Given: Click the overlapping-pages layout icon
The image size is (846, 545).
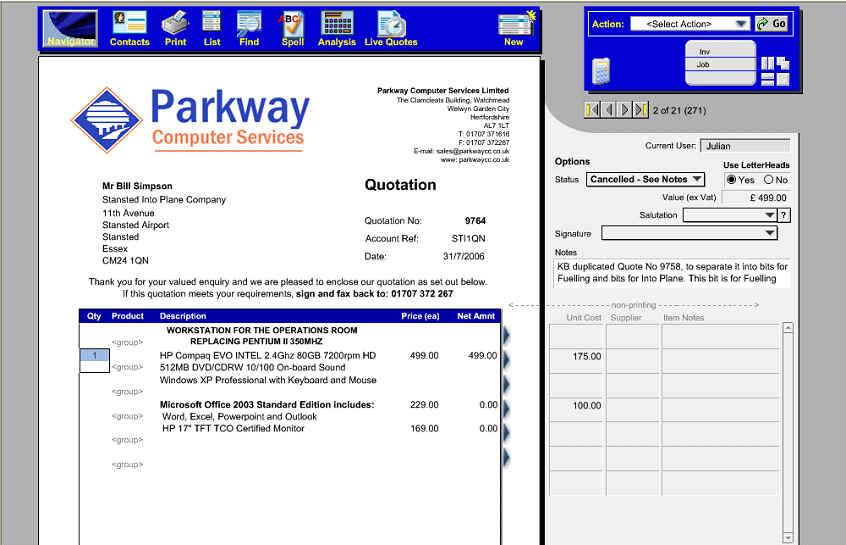Looking at the screenshot, I should [x=783, y=64].
